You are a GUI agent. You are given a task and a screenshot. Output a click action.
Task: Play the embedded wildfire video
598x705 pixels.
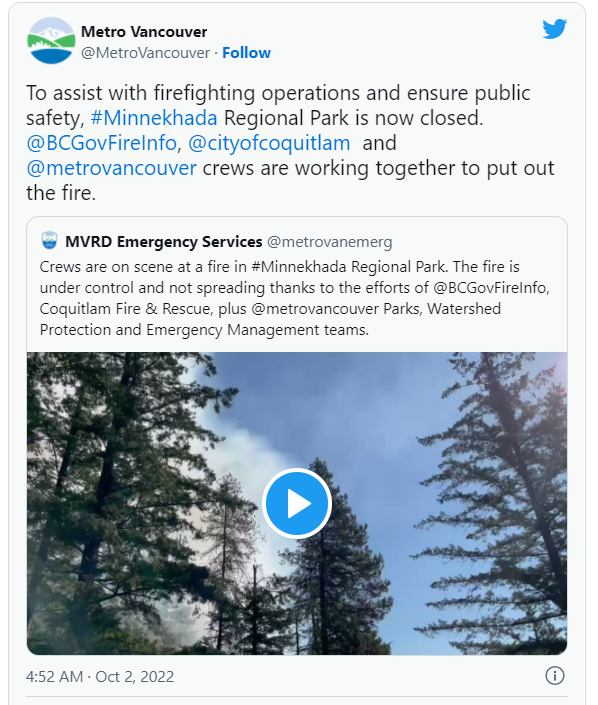point(297,503)
